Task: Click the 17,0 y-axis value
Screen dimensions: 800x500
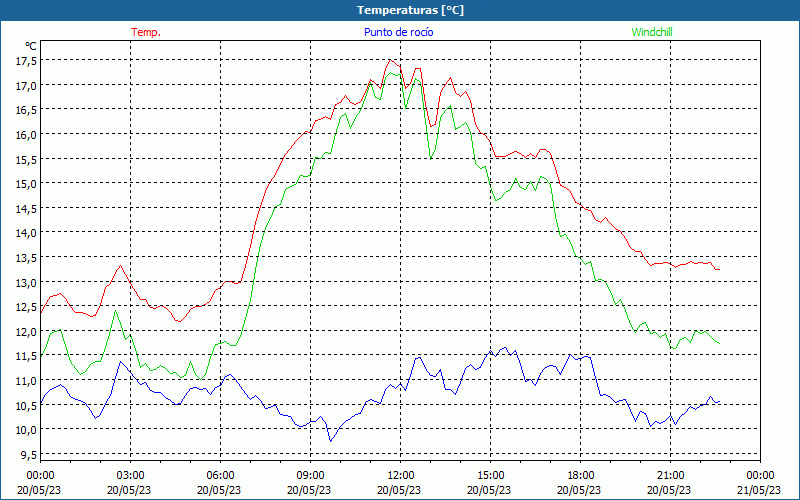Action: (27, 86)
